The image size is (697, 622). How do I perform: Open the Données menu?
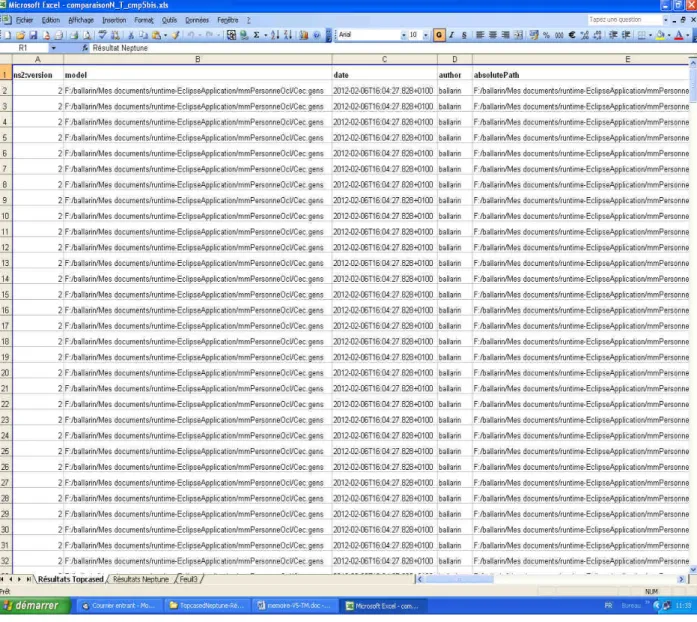197,20
